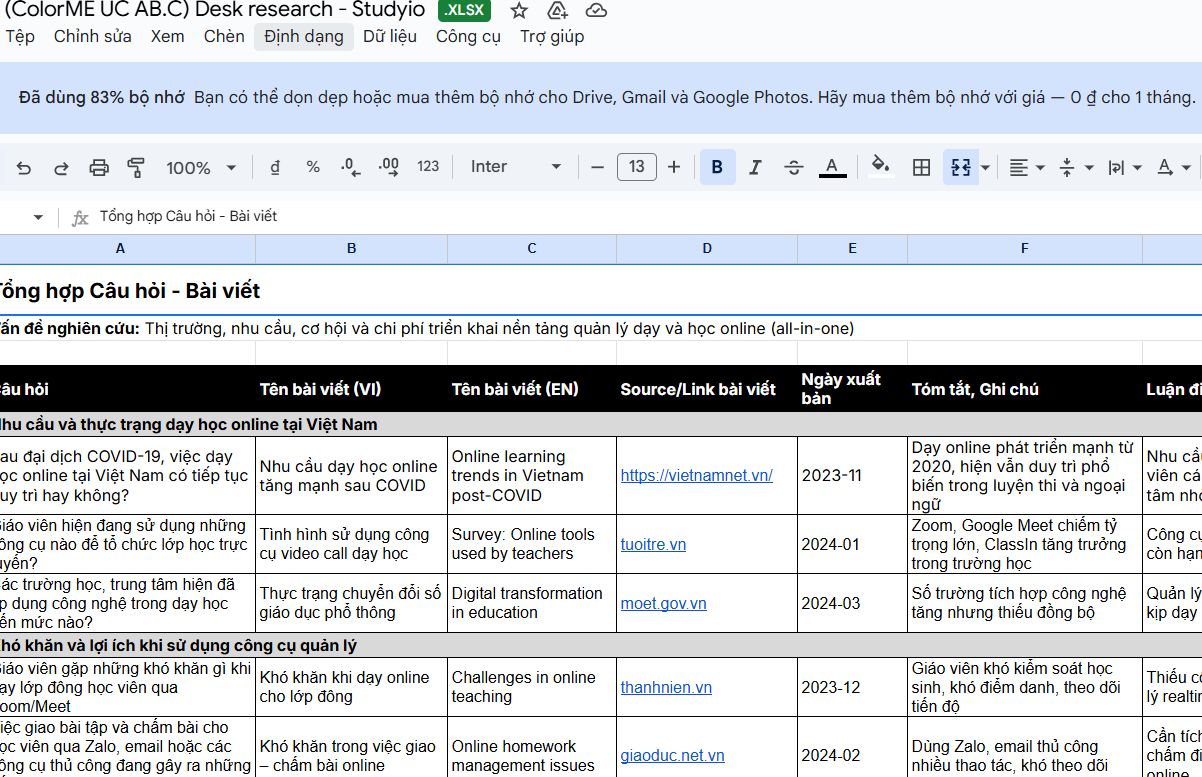Click the Redo arrow icon
The width and height of the screenshot is (1202, 777).
coord(61,167)
